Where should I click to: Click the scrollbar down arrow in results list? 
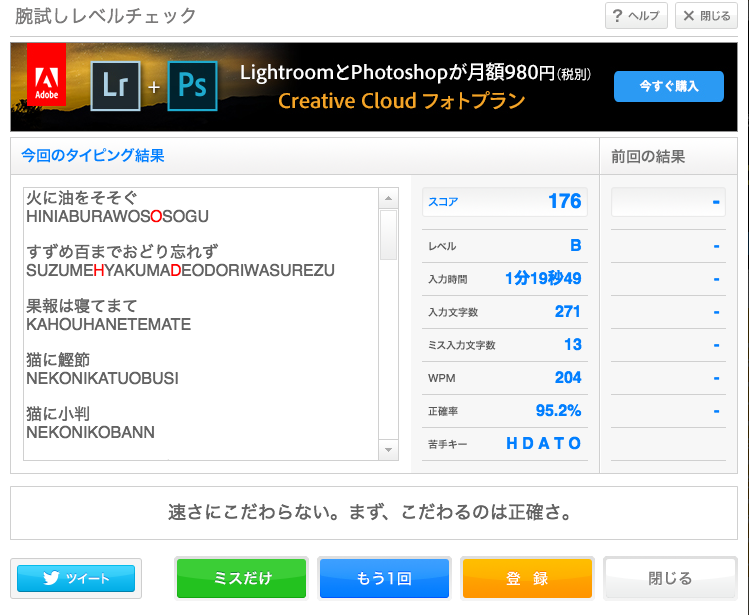389,450
